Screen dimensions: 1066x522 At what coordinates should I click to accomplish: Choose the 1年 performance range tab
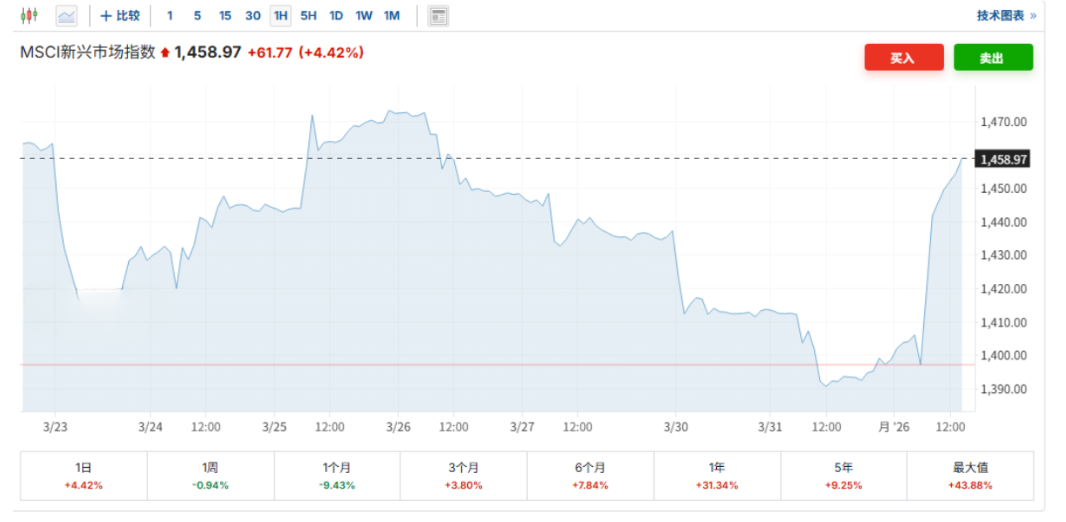[x=717, y=475]
